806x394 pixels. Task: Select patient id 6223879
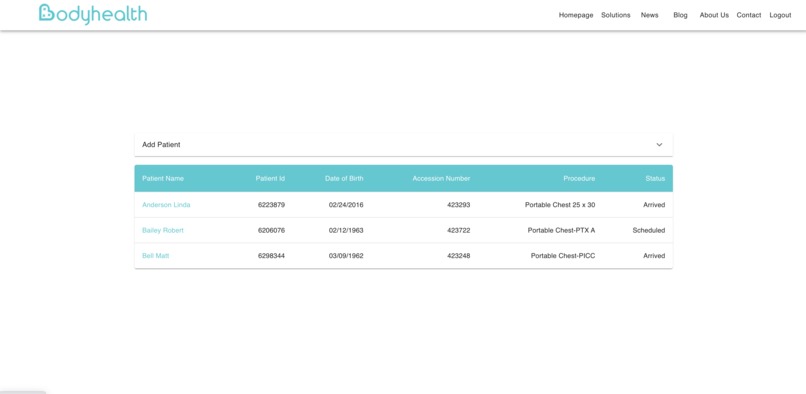[x=271, y=205]
